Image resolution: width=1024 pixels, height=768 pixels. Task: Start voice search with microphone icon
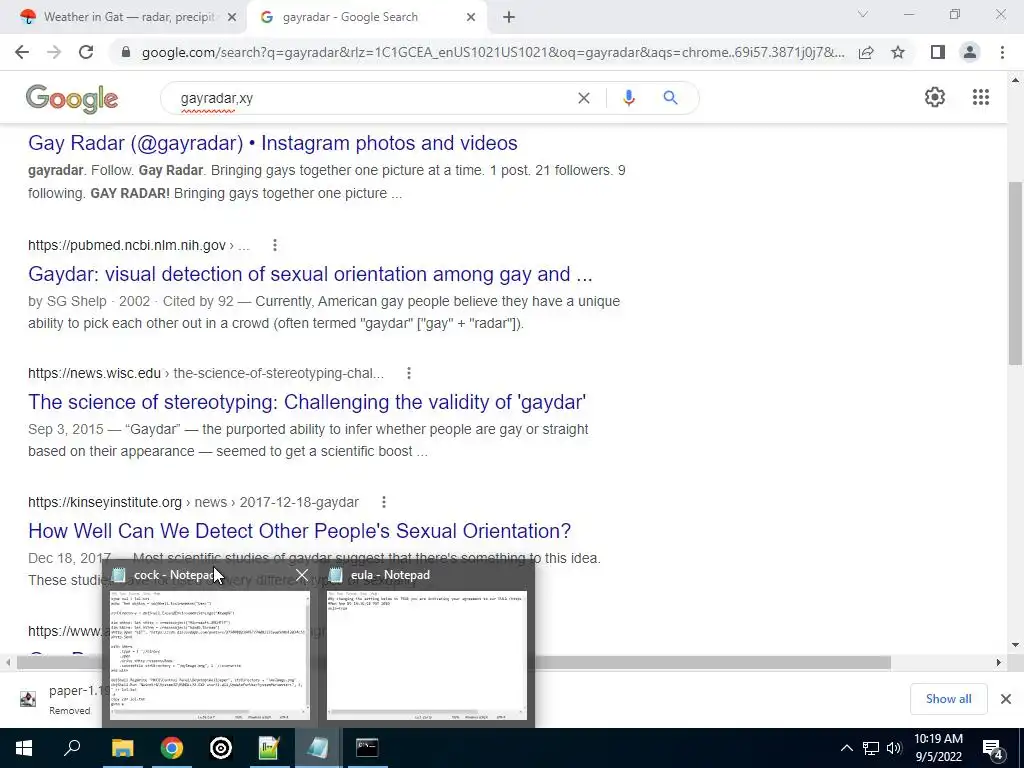[x=628, y=98]
